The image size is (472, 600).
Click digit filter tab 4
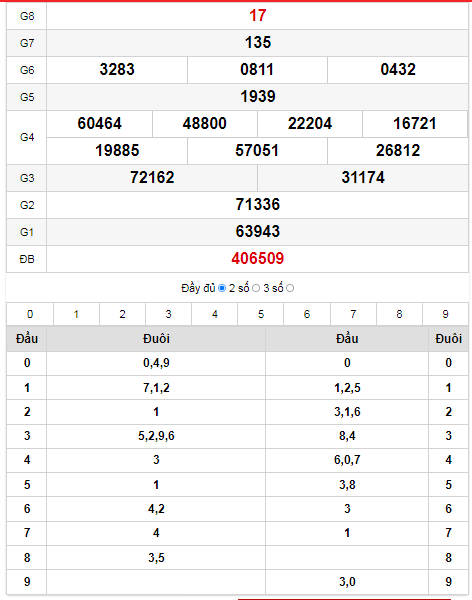click(215, 314)
